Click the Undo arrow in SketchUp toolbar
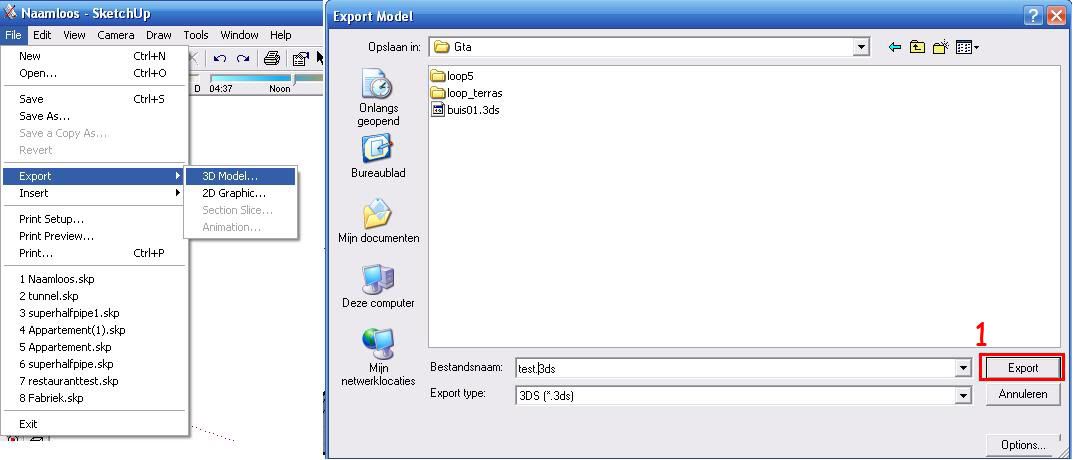 [220, 58]
